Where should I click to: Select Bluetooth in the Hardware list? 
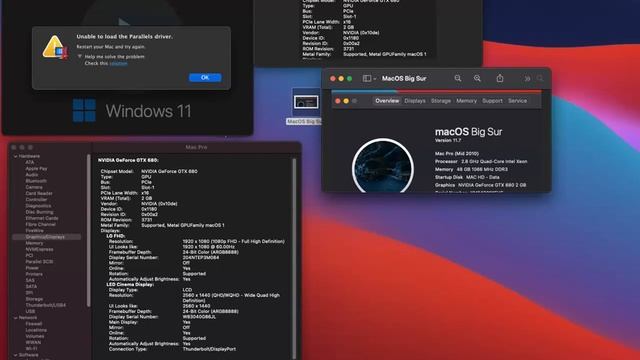[36, 181]
